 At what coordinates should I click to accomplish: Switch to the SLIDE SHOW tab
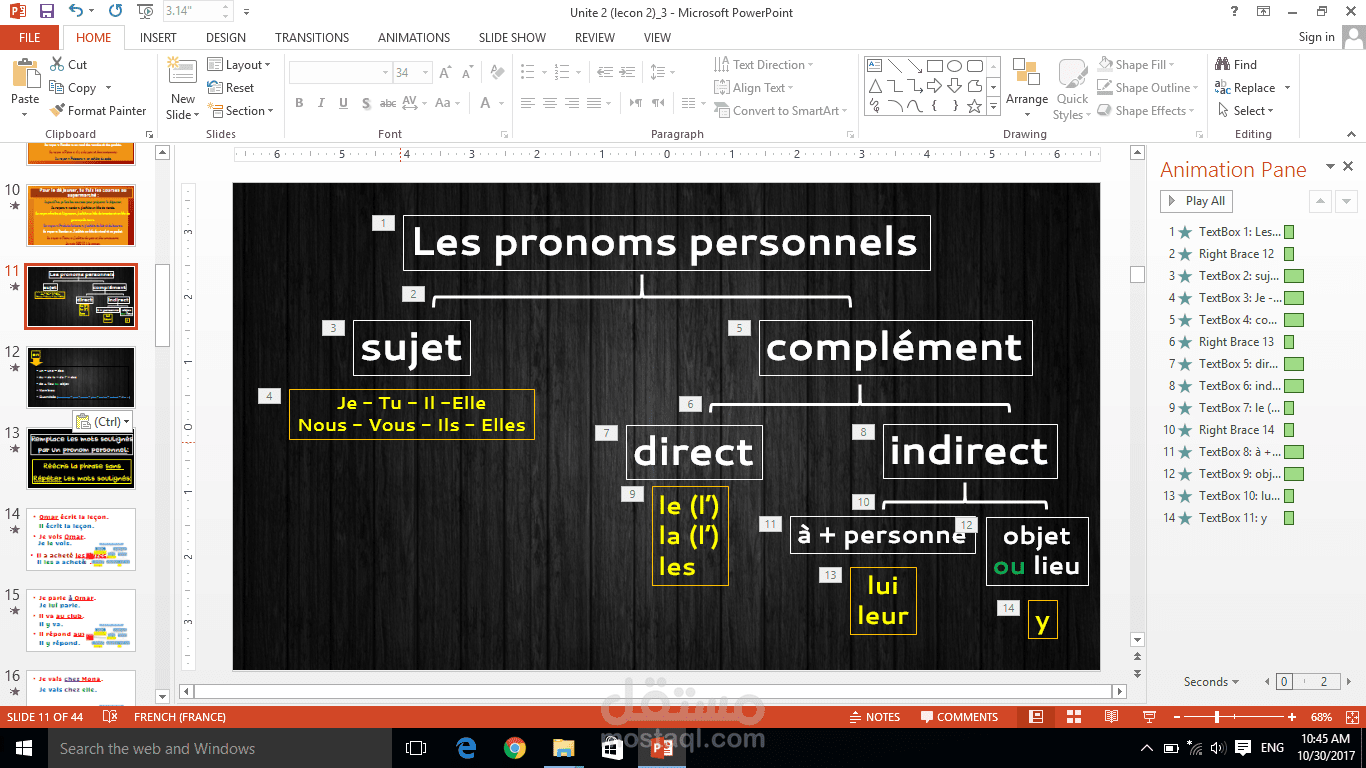(x=512, y=37)
